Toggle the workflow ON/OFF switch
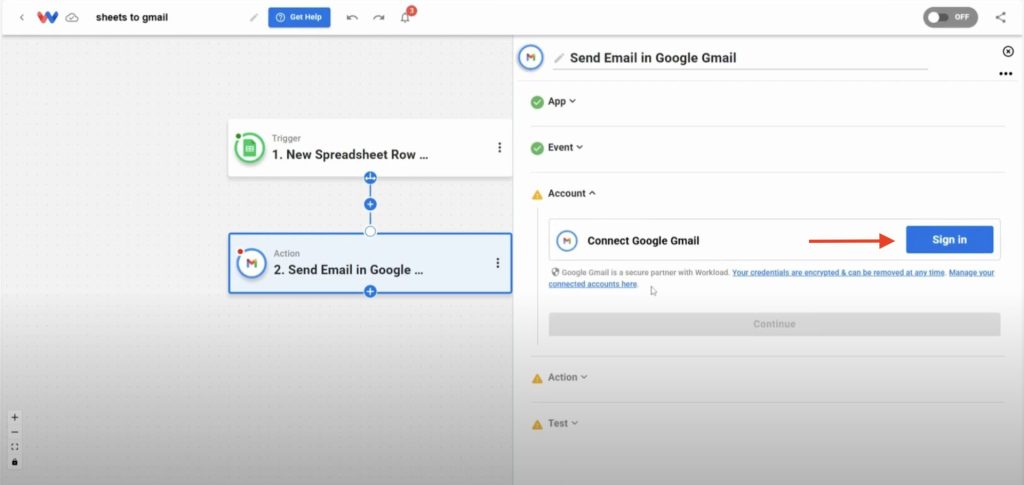 tap(950, 18)
